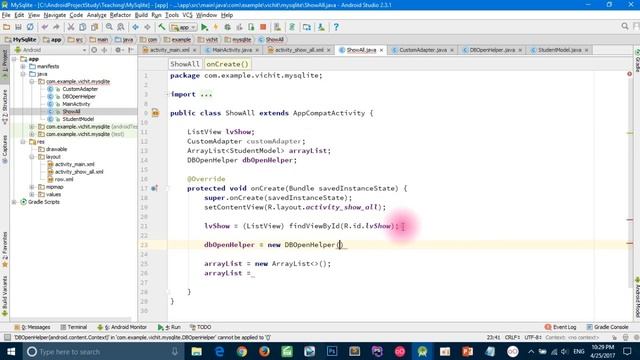Collapse the res folder node
The height and width of the screenshot is (360, 640).
(23, 142)
